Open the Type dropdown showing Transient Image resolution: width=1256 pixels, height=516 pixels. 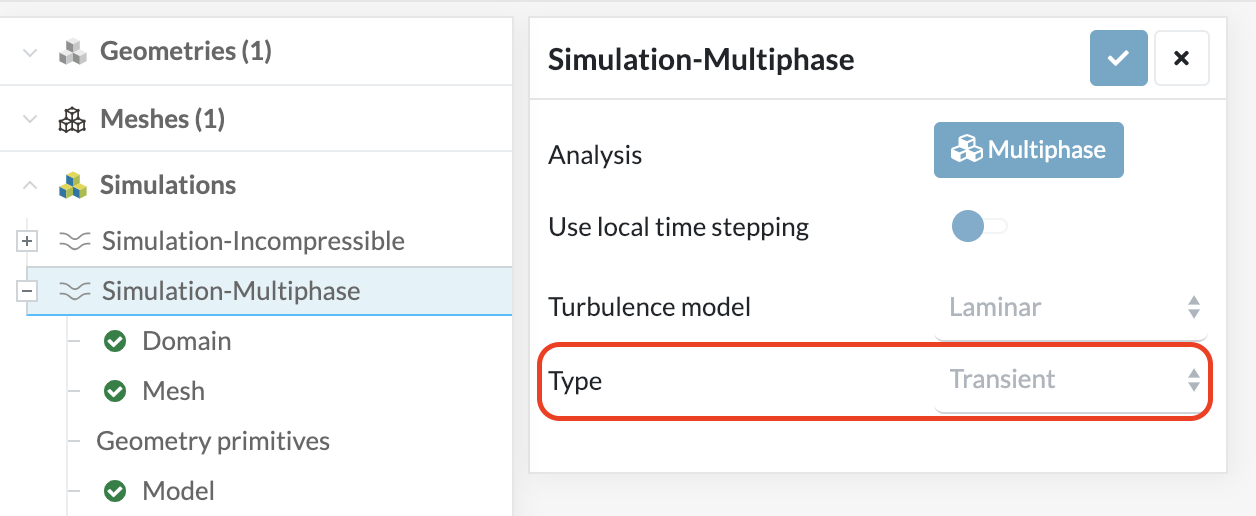1069,380
